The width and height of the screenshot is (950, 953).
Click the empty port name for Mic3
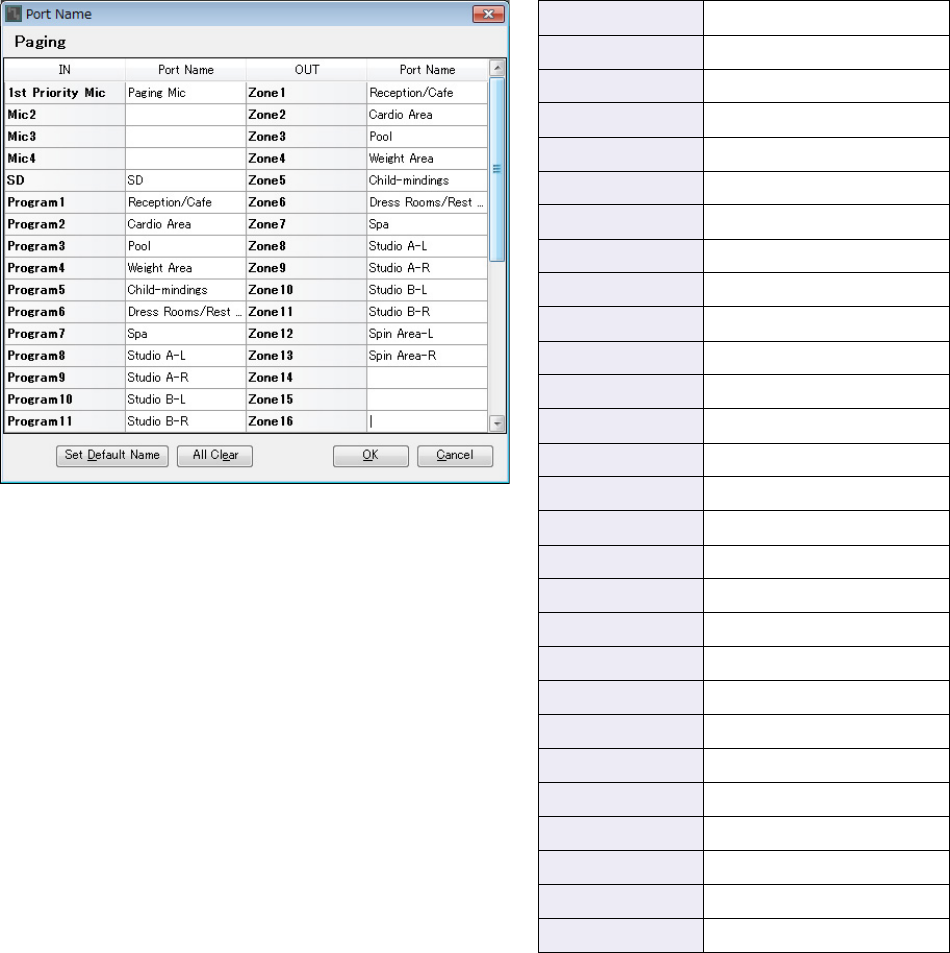(x=185, y=136)
